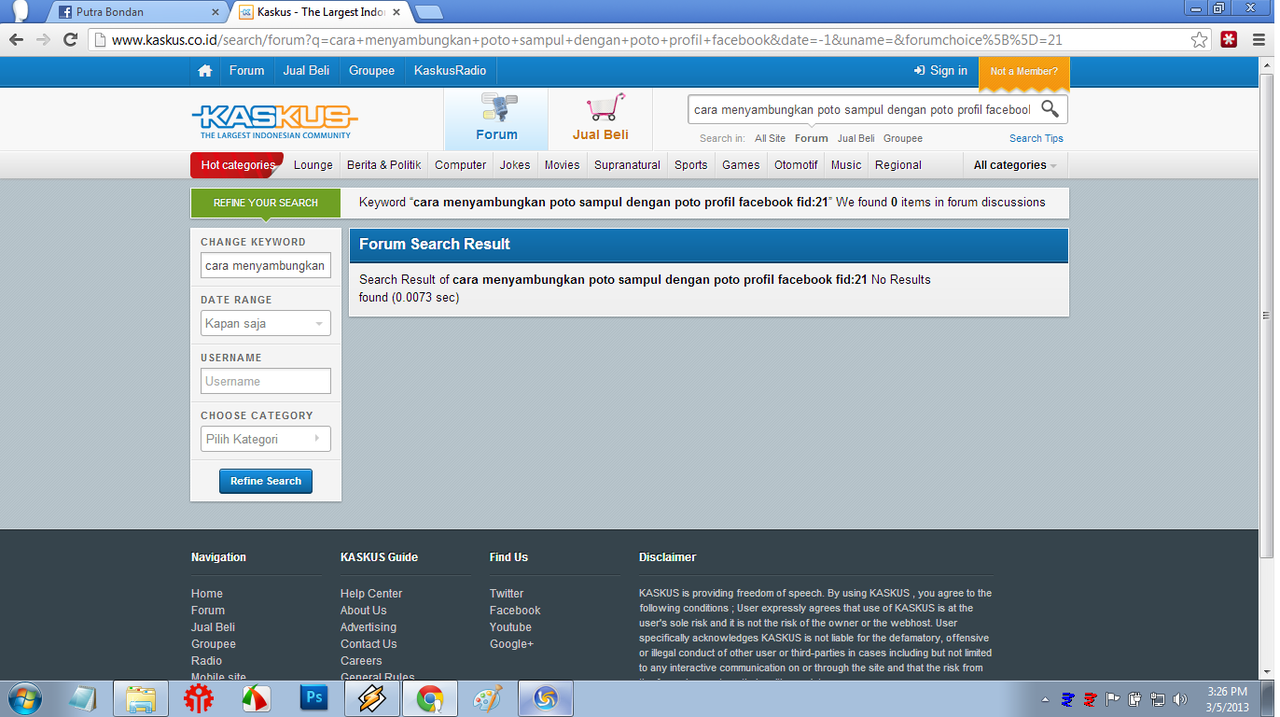Open Windows Explorer from the taskbar
Screen dimensions: 1280x717
point(141,699)
